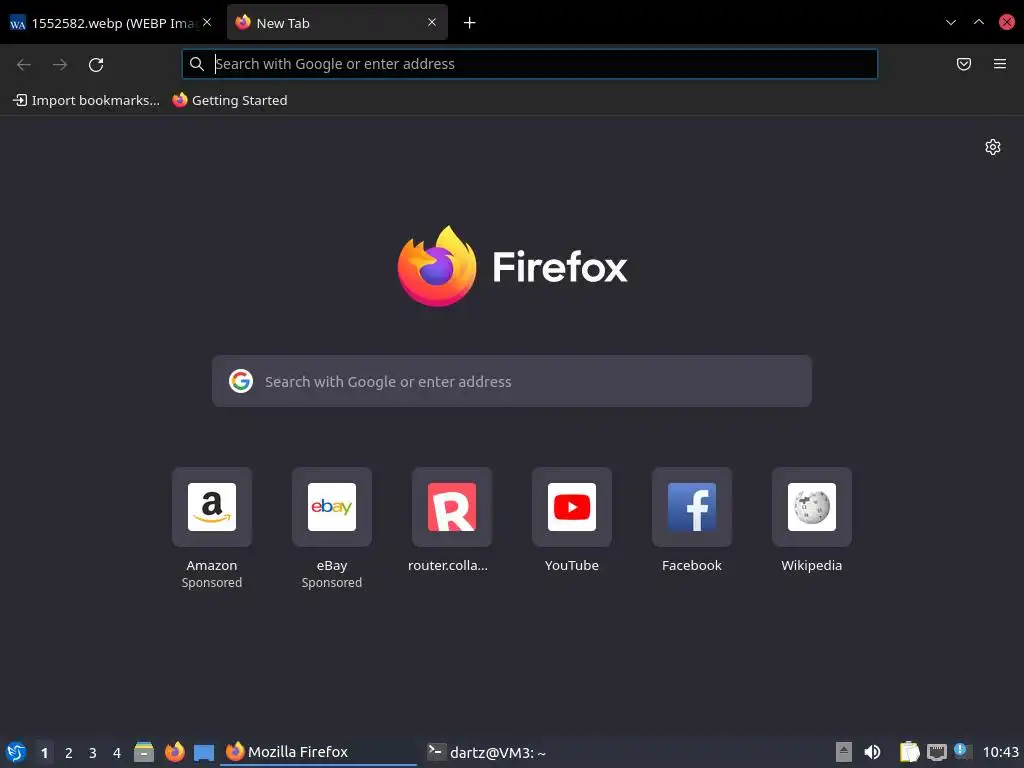Click the network connection tray icon
Viewport: 1024px width, 768px height.
(x=936, y=752)
